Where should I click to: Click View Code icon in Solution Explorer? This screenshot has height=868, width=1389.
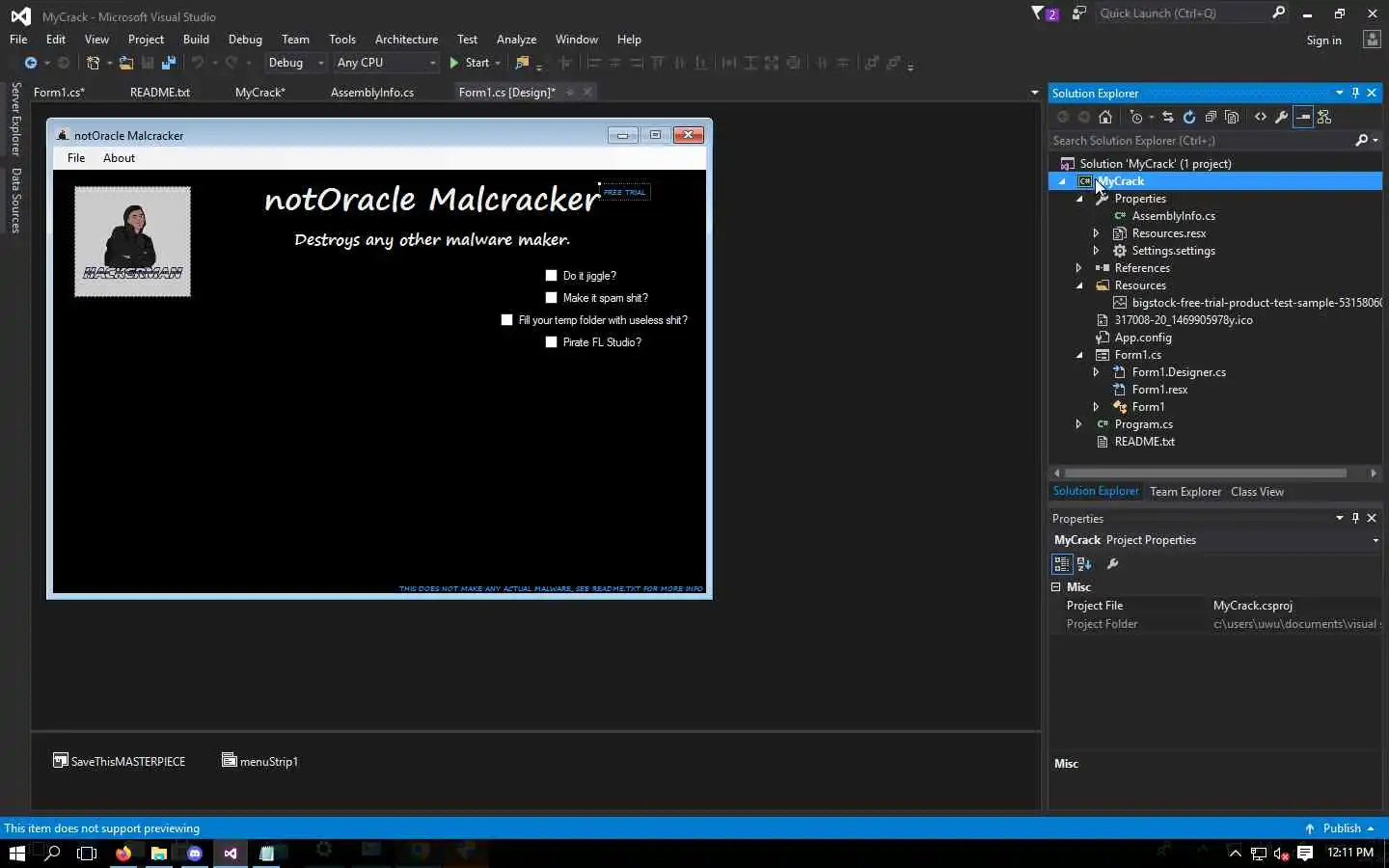(x=1261, y=117)
